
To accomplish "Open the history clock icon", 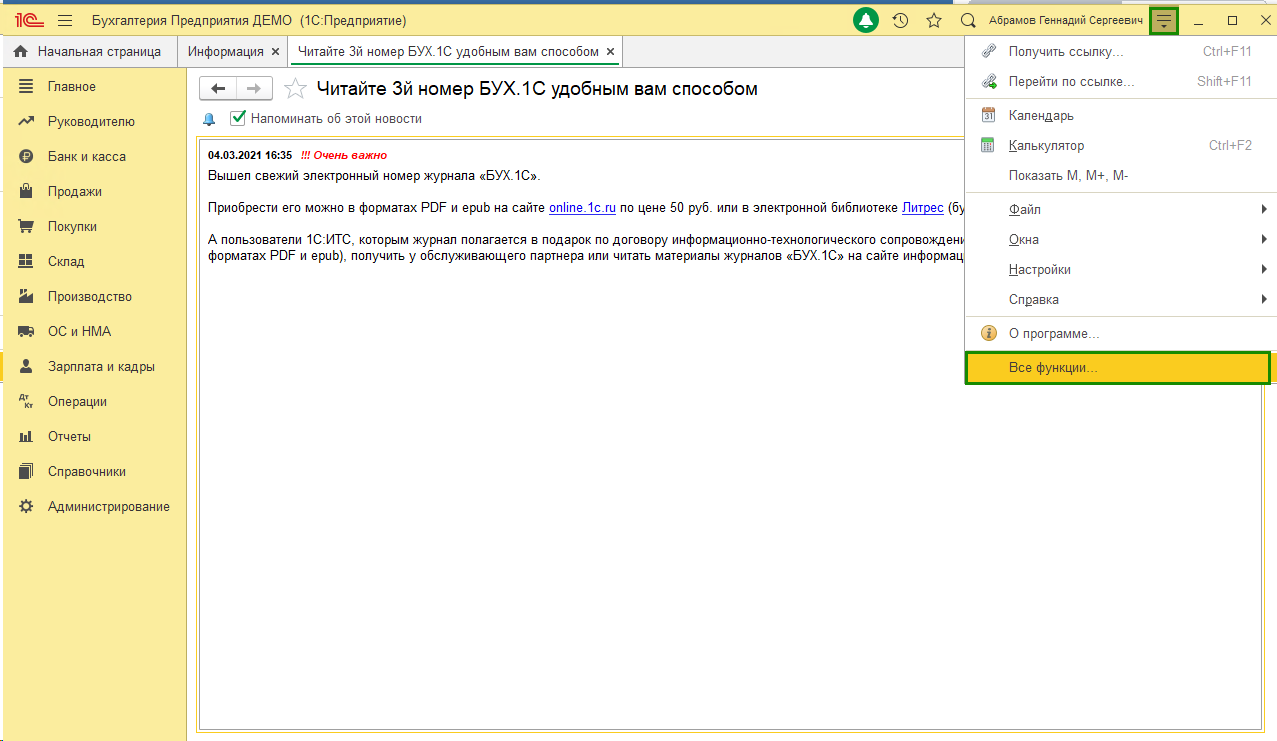I will point(900,20).
